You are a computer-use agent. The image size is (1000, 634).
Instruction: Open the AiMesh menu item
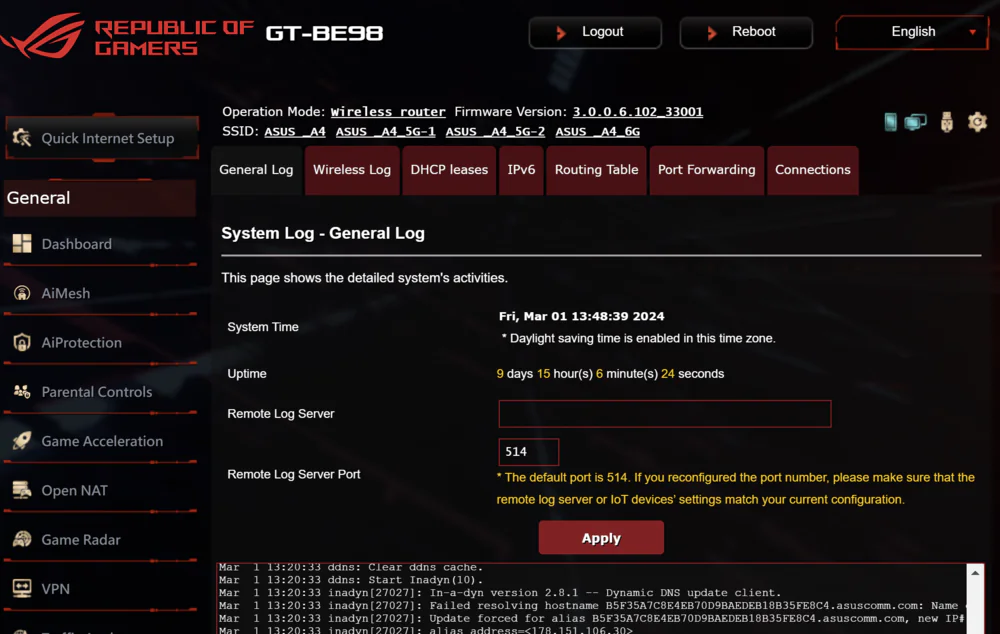click(x=100, y=293)
